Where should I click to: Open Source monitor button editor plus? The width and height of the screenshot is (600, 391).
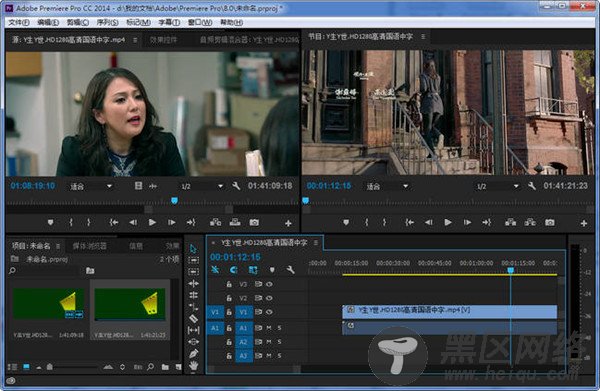(x=289, y=223)
